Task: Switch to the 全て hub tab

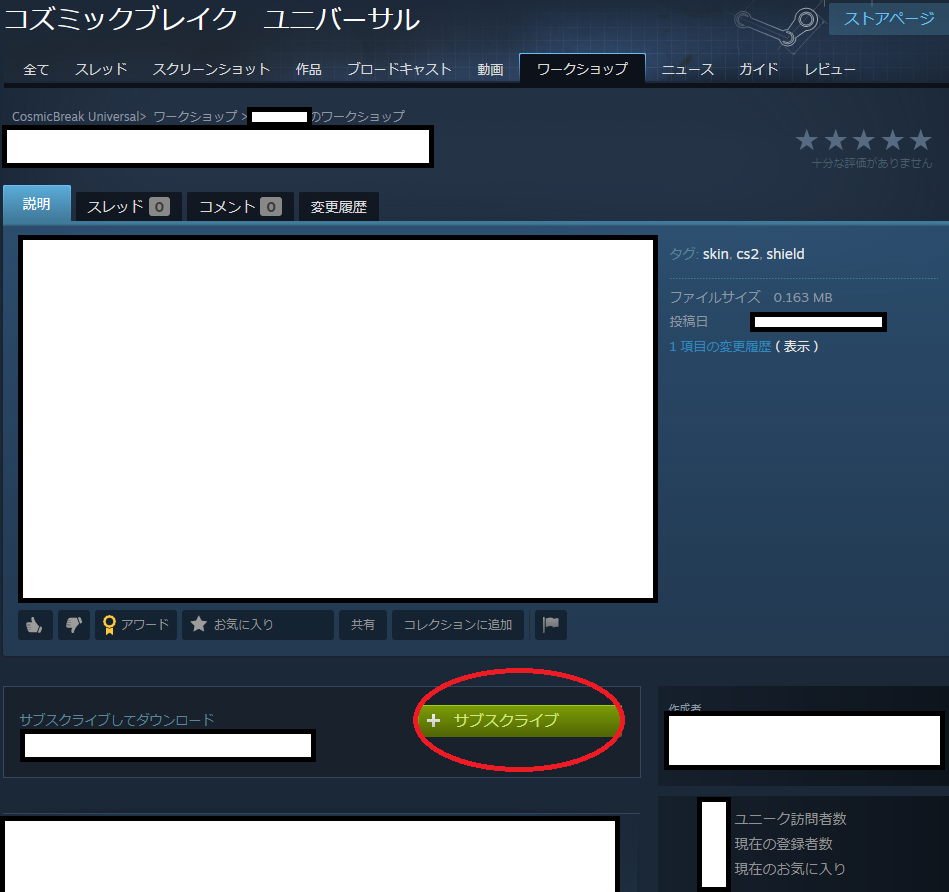Action: click(x=36, y=70)
